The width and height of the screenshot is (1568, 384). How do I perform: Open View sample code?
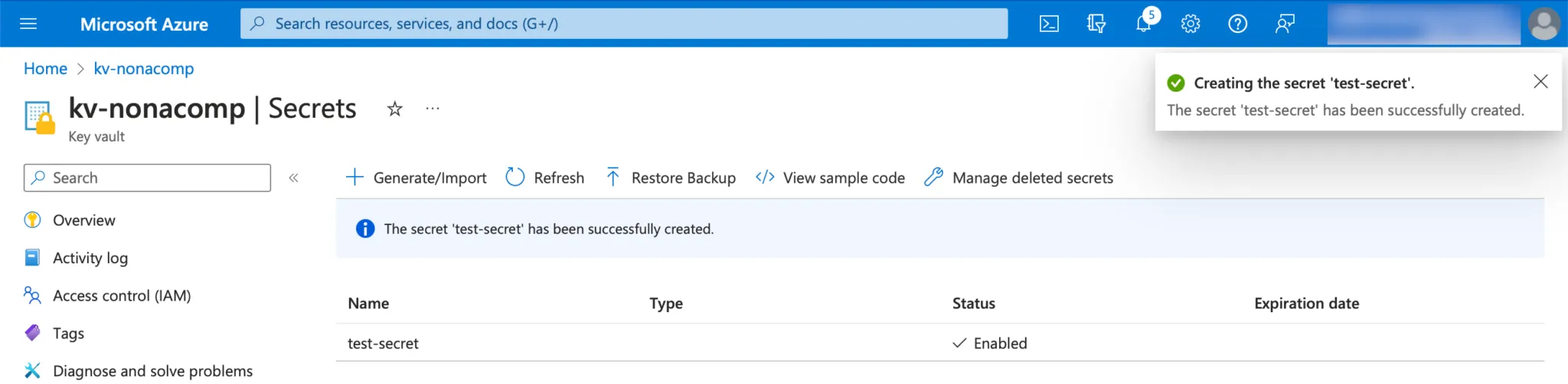coord(830,177)
